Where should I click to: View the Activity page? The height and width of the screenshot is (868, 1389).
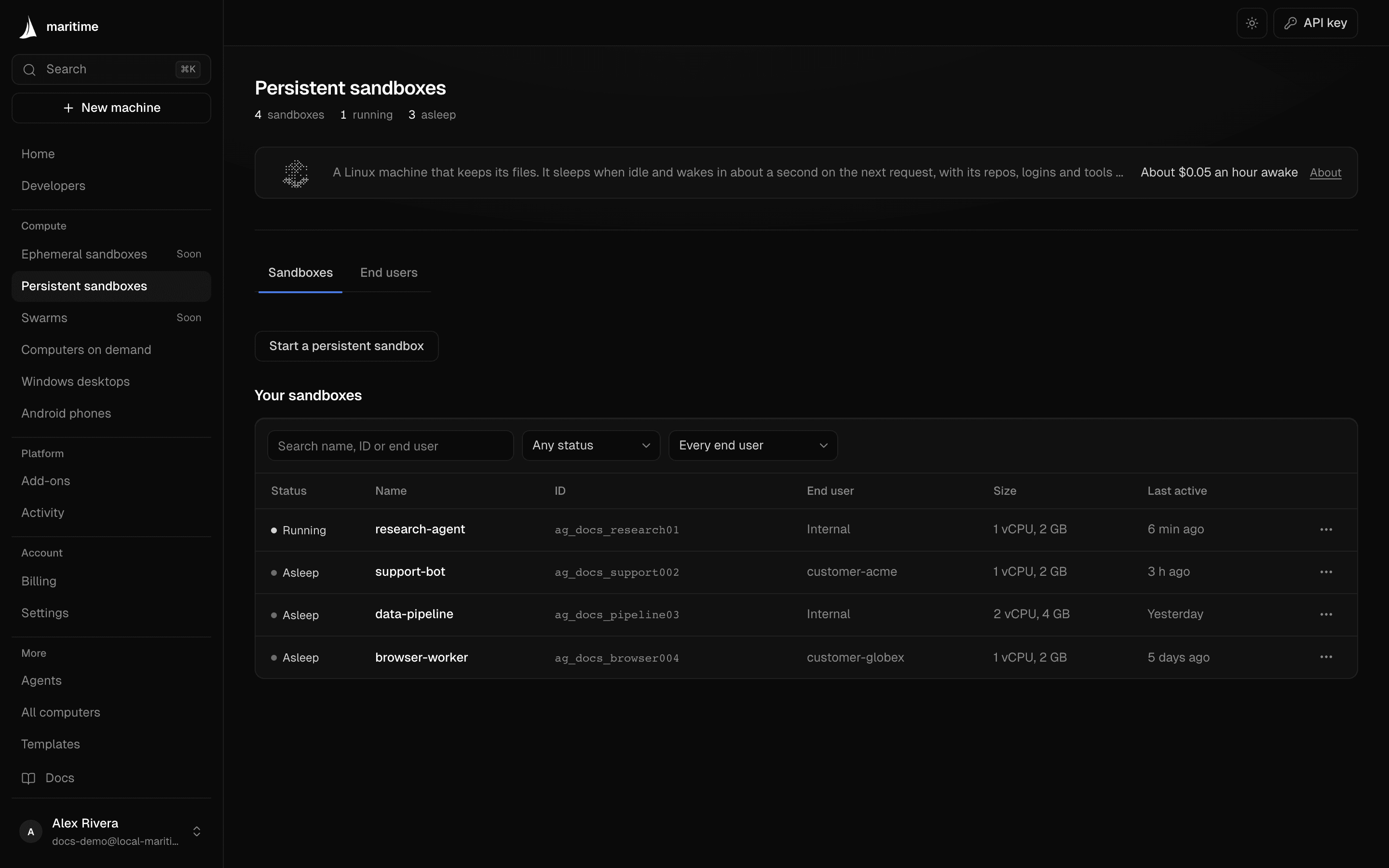(111, 513)
